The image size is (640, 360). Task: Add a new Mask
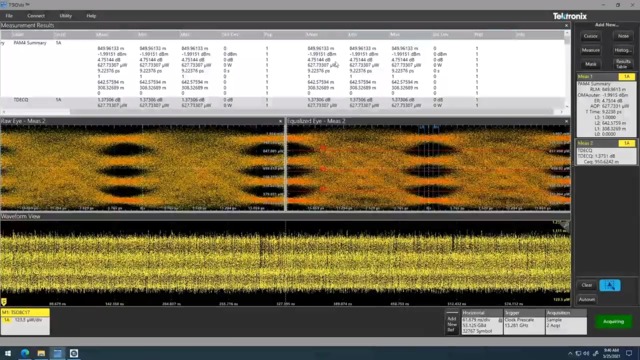(590, 64)
